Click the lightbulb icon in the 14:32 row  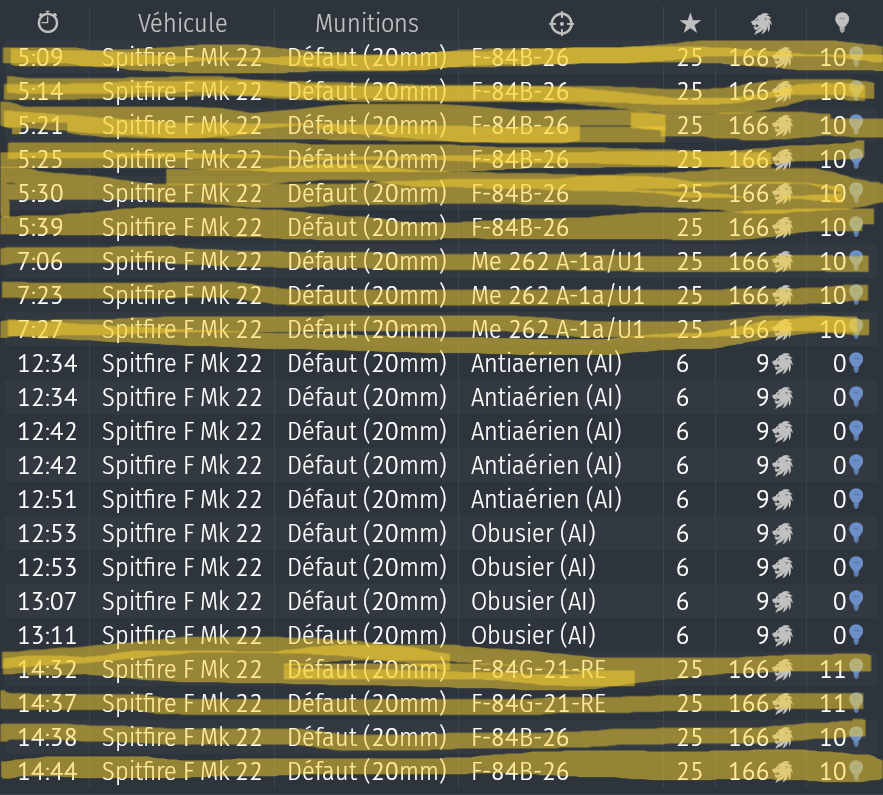855,669
